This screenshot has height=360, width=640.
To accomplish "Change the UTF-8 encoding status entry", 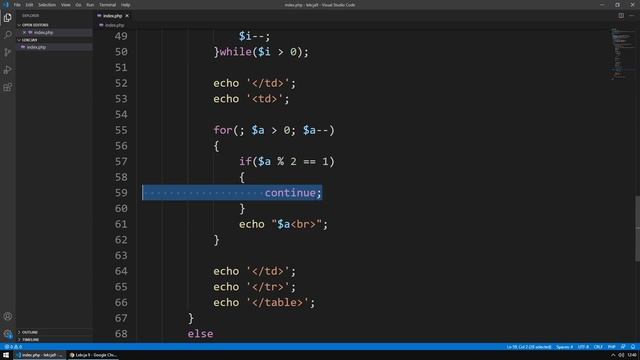I will (x=583, y=347).
